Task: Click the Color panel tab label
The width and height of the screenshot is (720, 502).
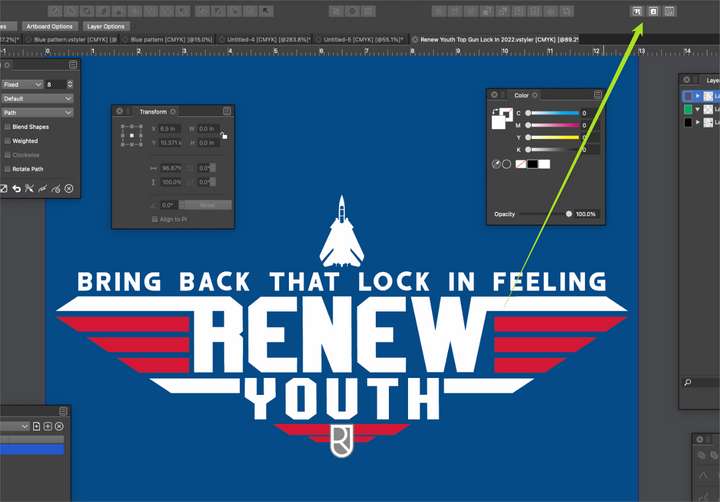Action: tap(521, 95)
